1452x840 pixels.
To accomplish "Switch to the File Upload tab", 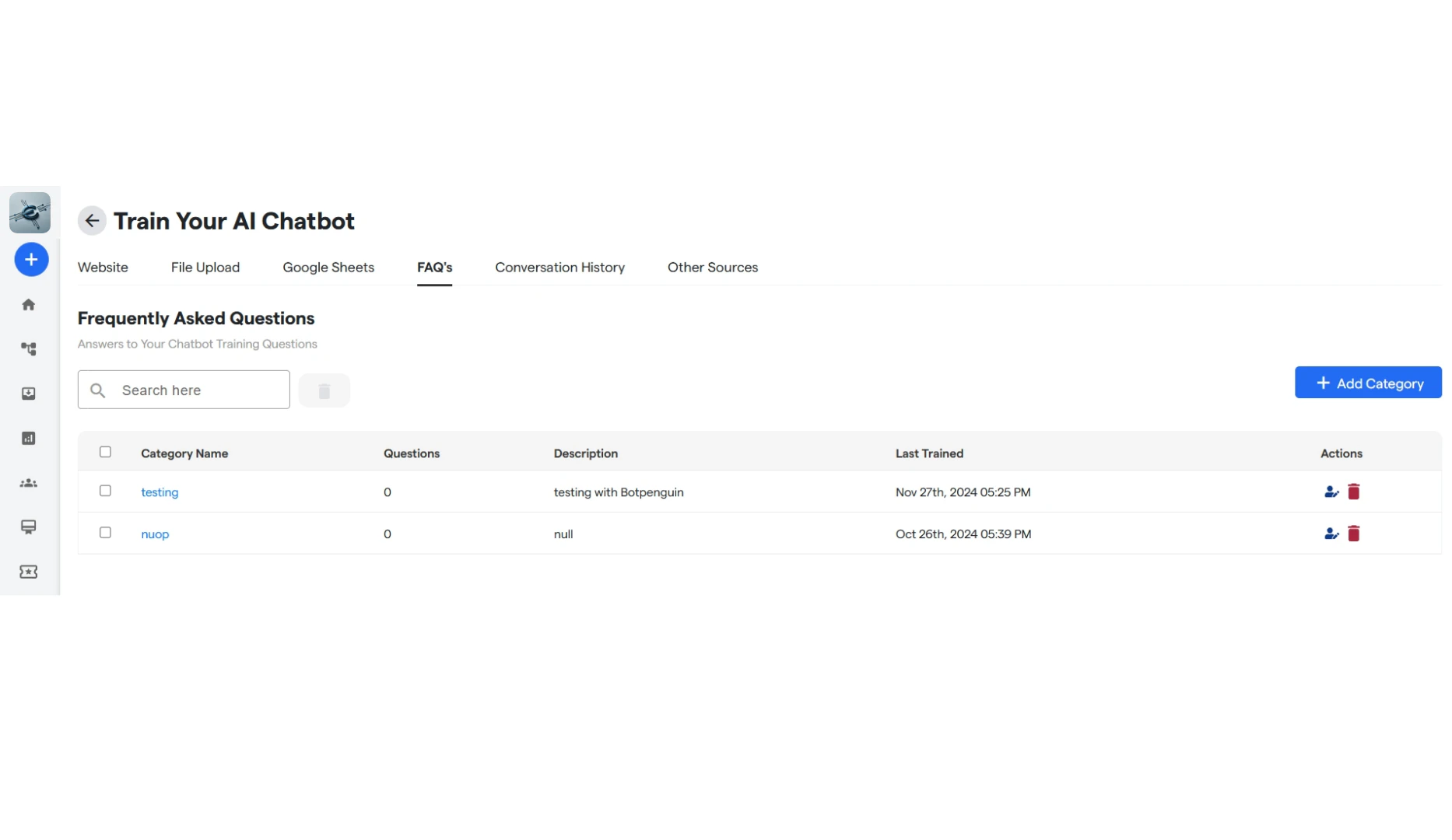I will (x=205, y=268).
